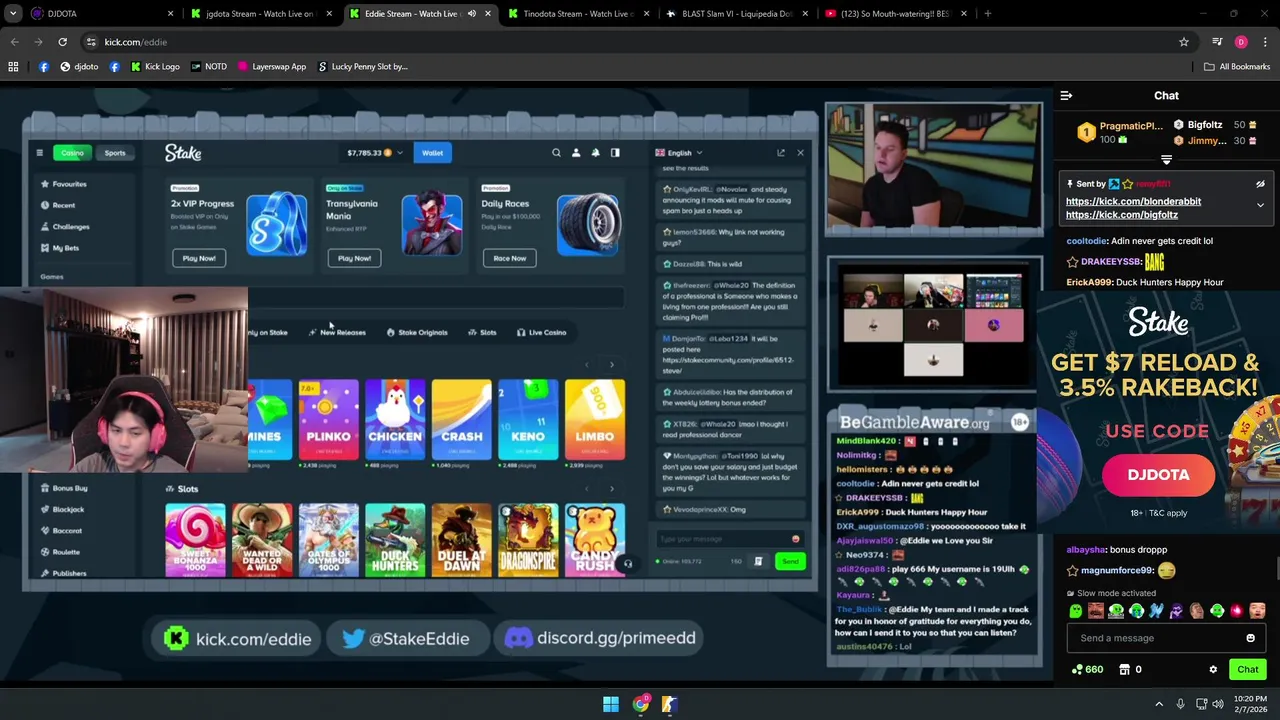1280x720 pixels.
Task: Reload the kick.com/eddie page
Action: 62,42
